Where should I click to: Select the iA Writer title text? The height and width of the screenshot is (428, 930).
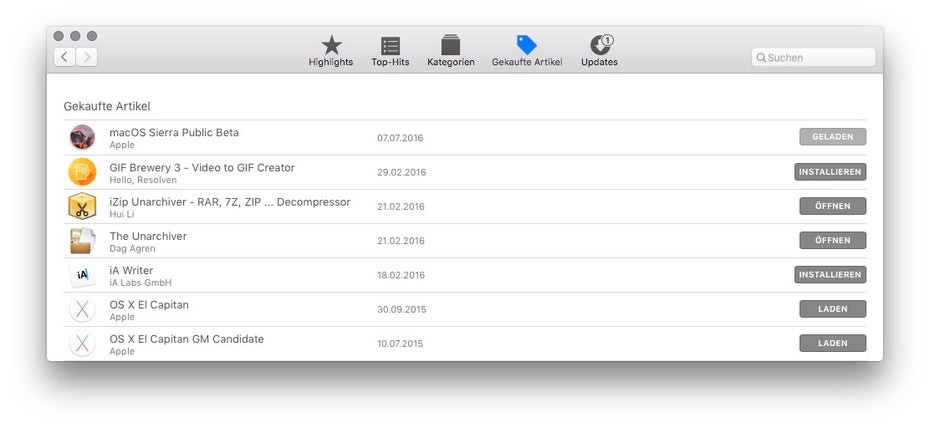click(131, 270)
